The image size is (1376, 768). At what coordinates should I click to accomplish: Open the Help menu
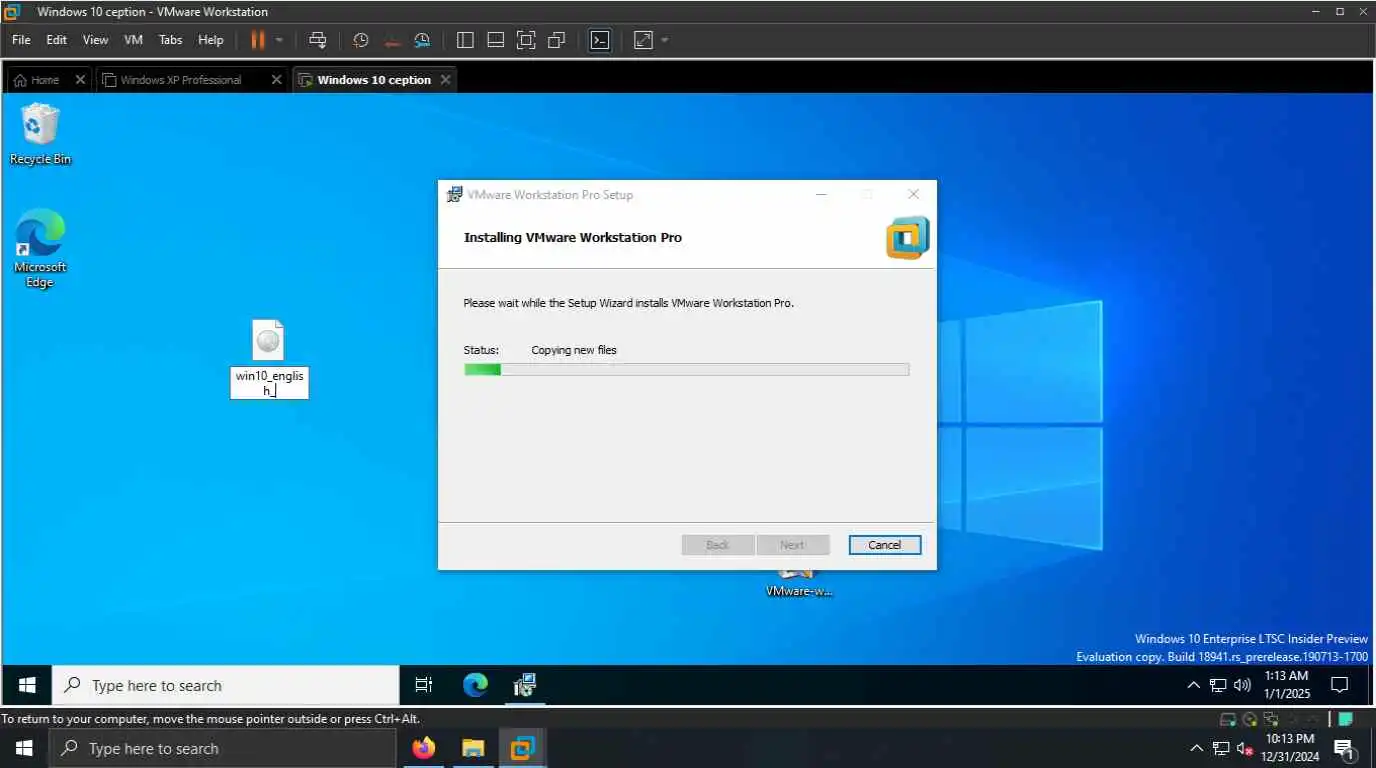pos(211,40)
